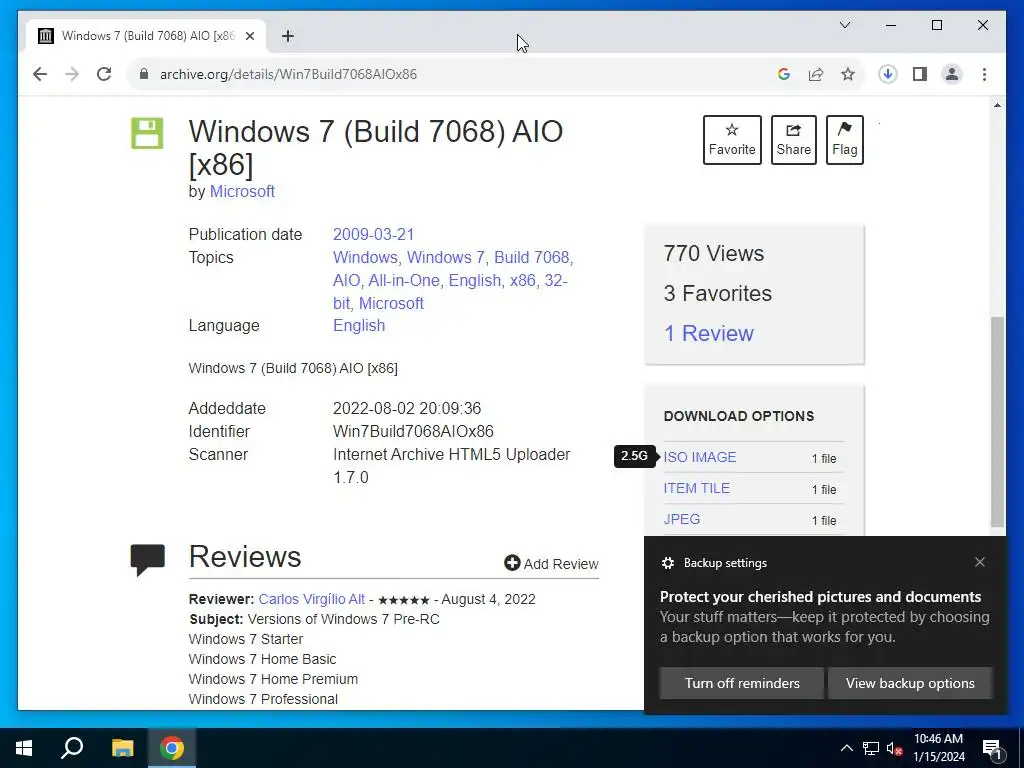This screenshot has height=768, width=1024.
Task: Go back with the browser back arrow
Action: [40, 74]
